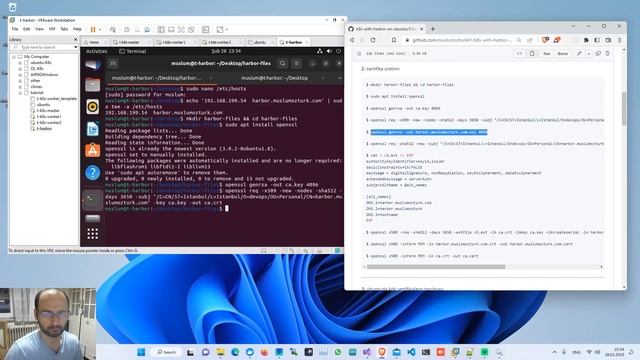Close the VMware Library panel
640x360 pixels.
point(76,40)
